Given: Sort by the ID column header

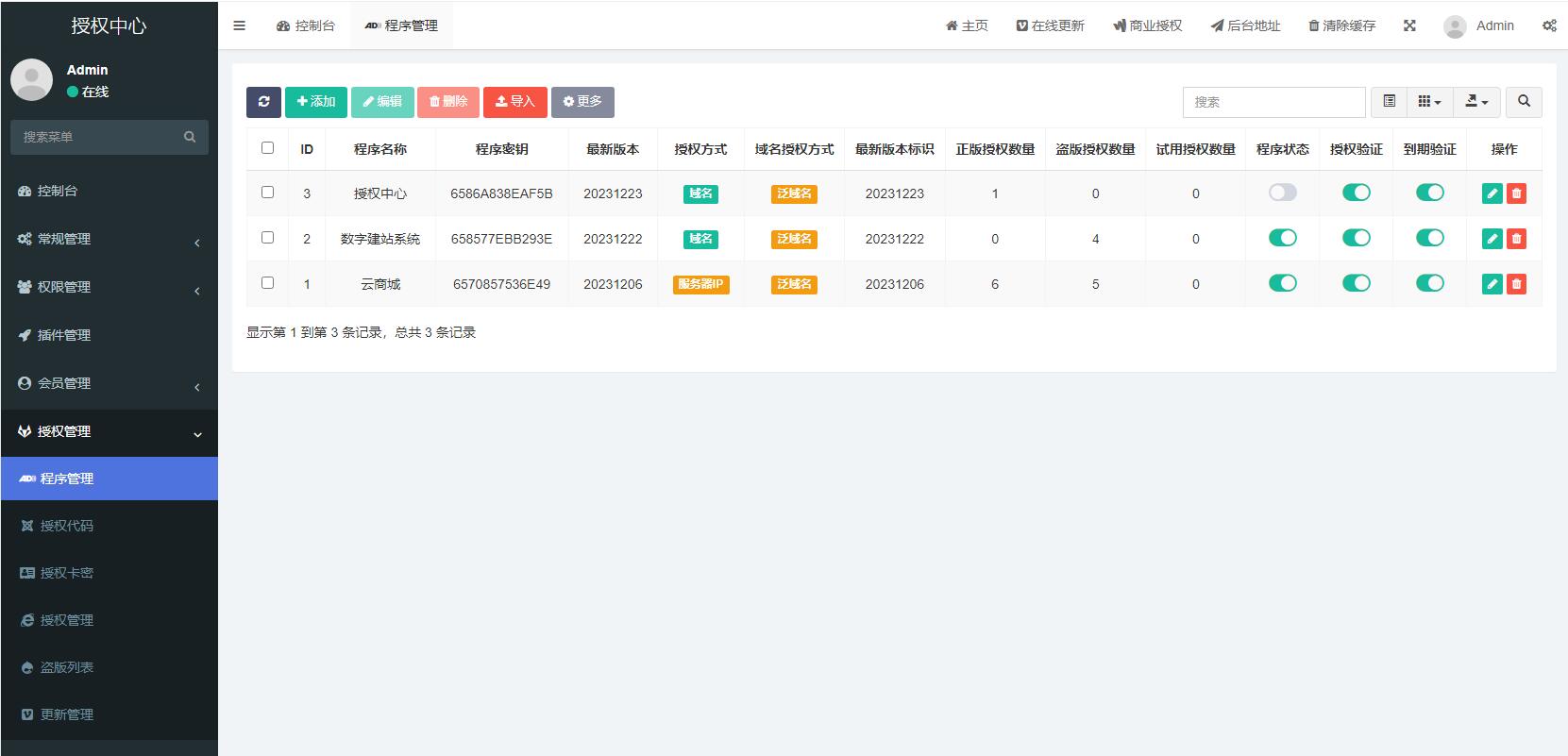Looking at the screenshot, I should [307, 149].
